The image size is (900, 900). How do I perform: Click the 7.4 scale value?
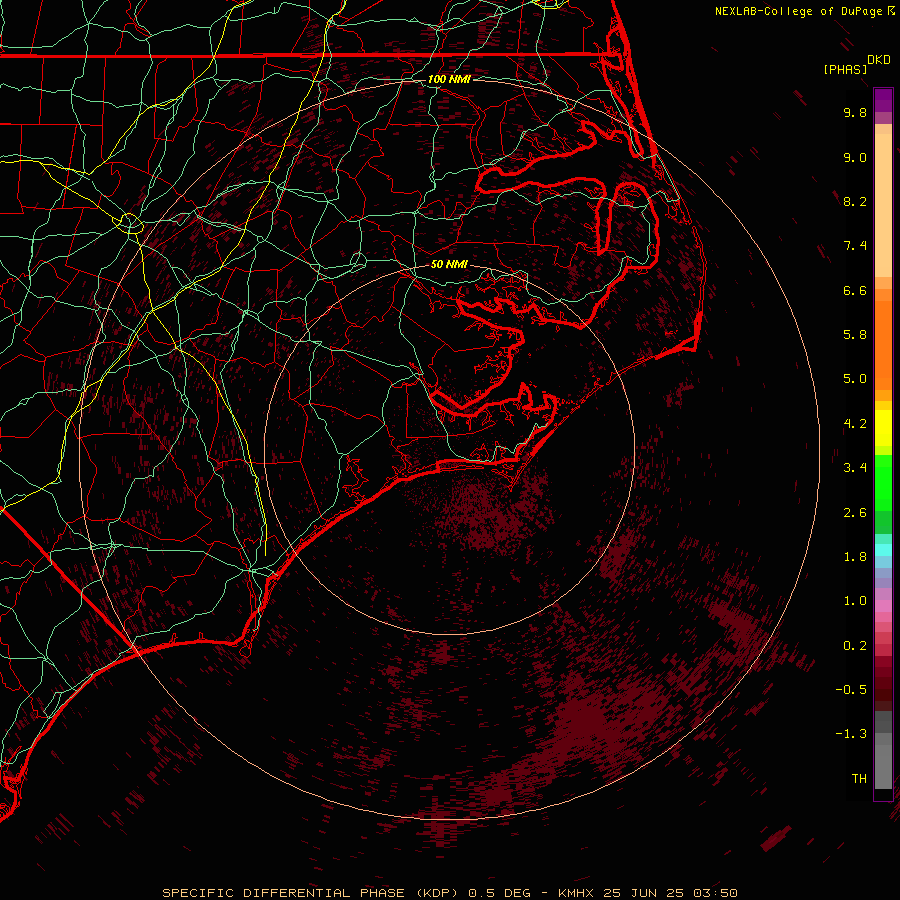click(855, 246)
